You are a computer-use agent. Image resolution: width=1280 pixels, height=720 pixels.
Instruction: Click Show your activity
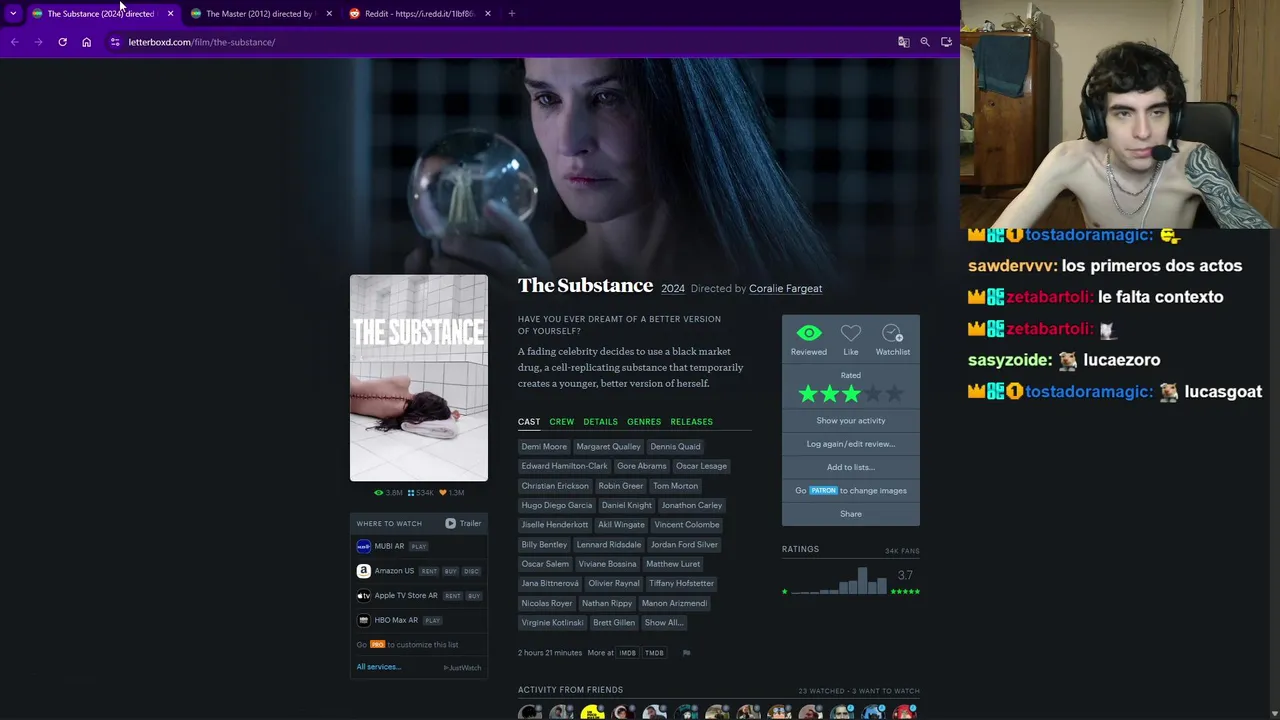tap(851, 421)
